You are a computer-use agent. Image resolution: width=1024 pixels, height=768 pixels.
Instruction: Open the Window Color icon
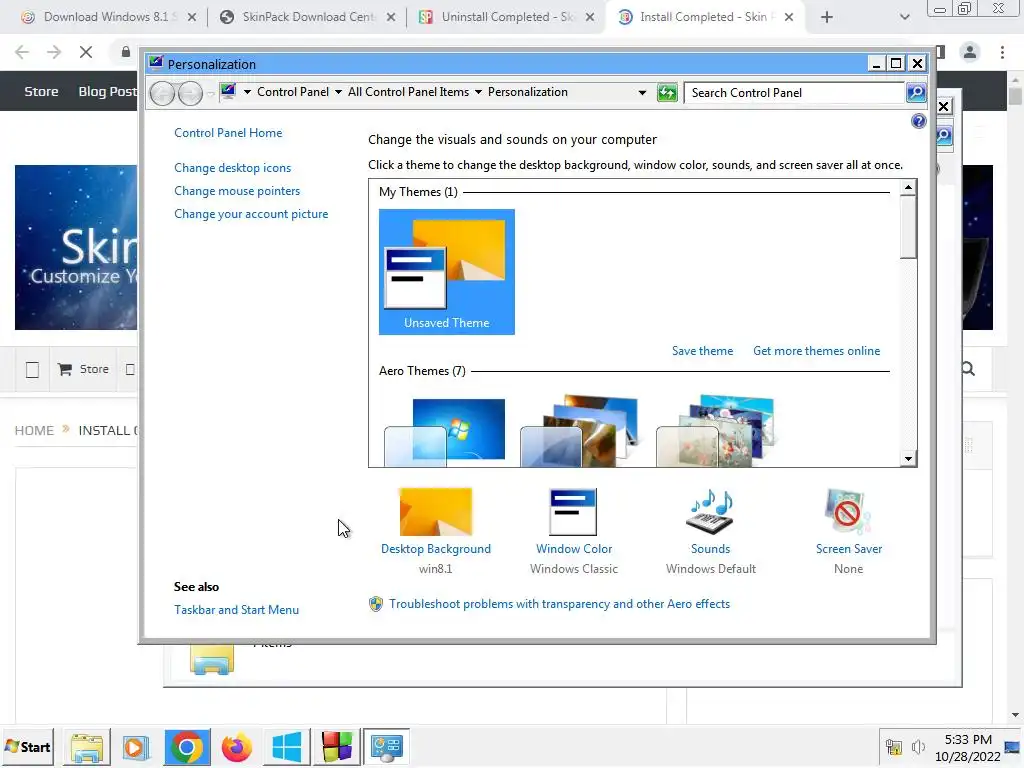pyautogui.click(x=573, y=512)
